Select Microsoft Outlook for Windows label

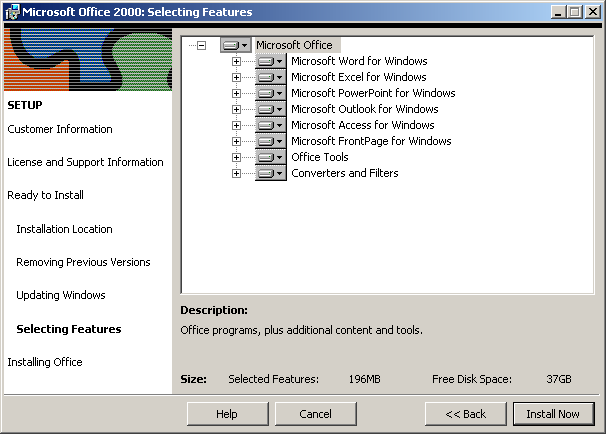[364, 109]
